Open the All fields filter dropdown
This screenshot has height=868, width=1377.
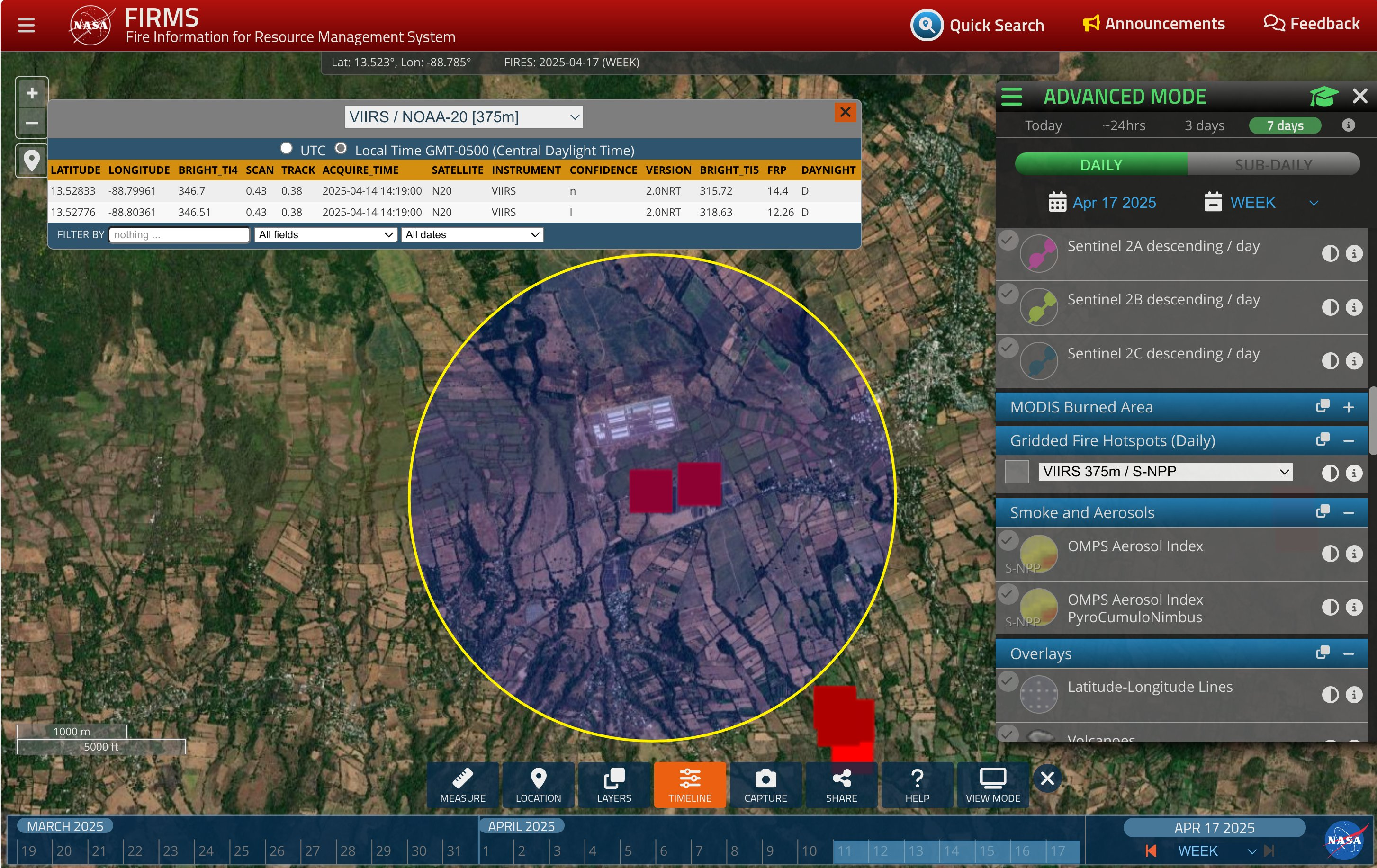pyautogui.click(x=325, y=234)
